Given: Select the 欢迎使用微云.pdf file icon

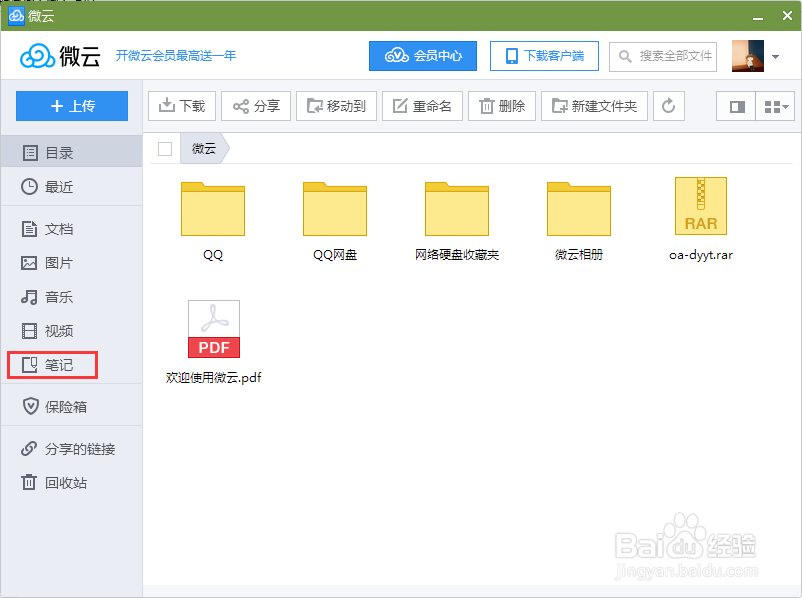Looking at the screenshot, I should (x=214, y=329).
